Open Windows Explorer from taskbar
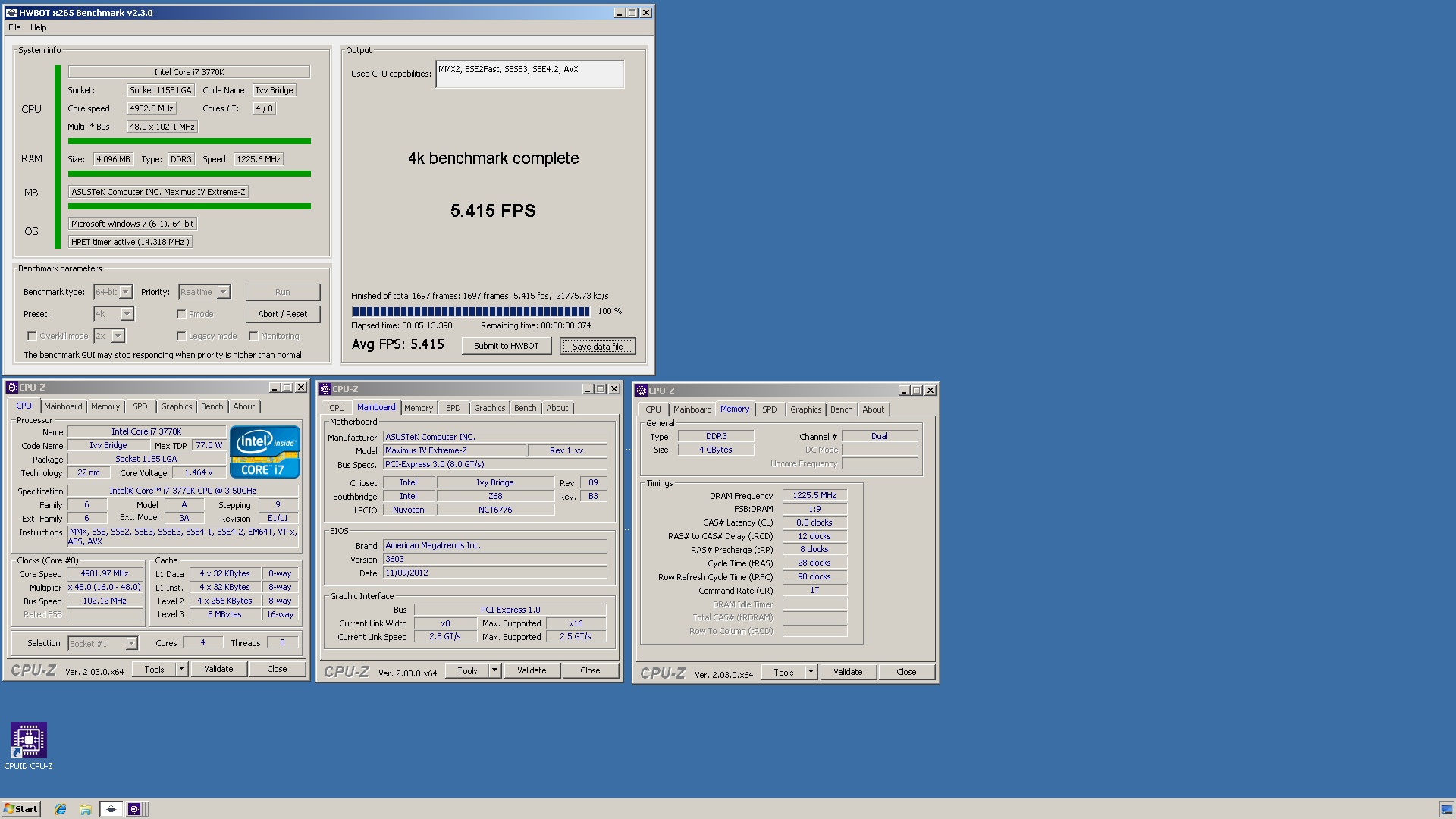This screenshot has height=819, width=1456. tap(86, 809)
